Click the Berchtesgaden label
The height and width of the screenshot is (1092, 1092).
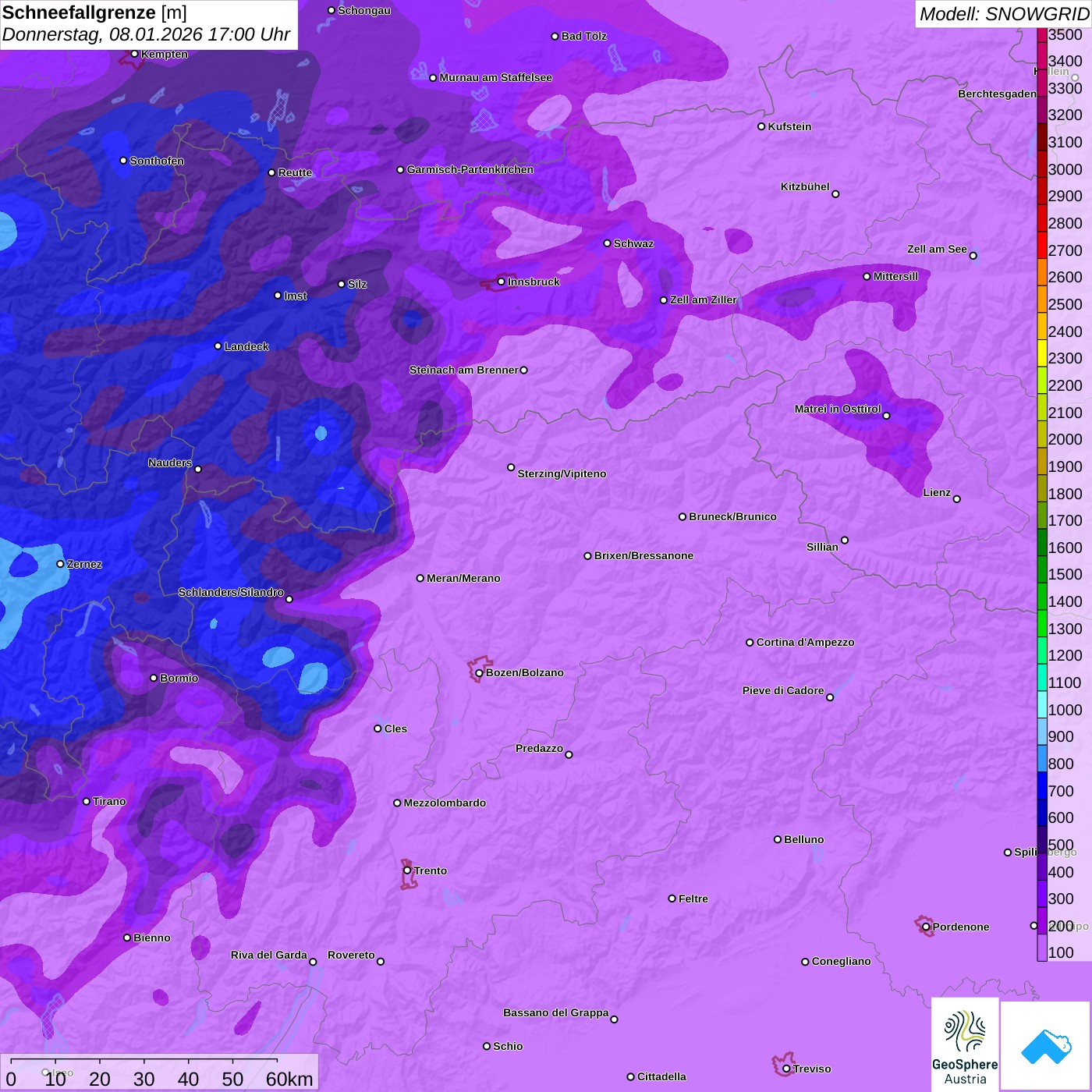(998, 94)
